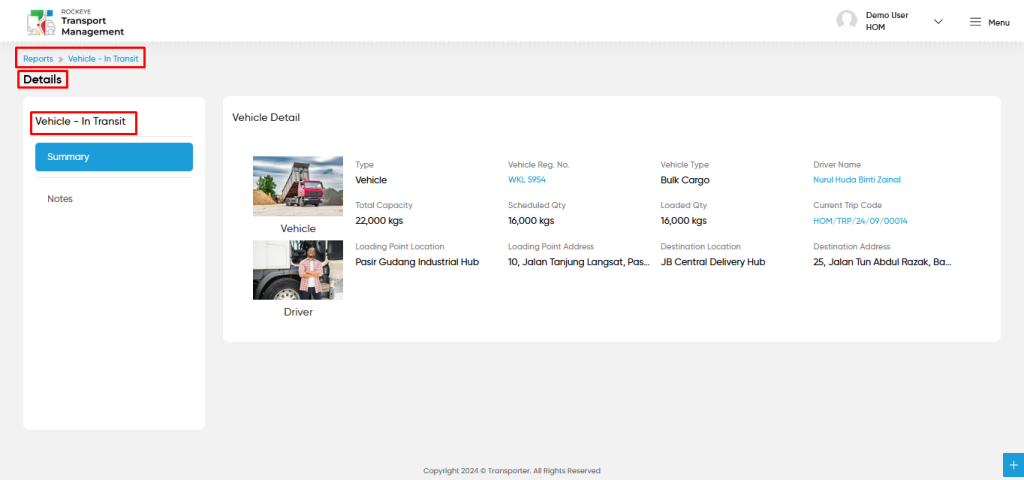Select the Demo User name text
1024x480 pixels.
(887, 15)
